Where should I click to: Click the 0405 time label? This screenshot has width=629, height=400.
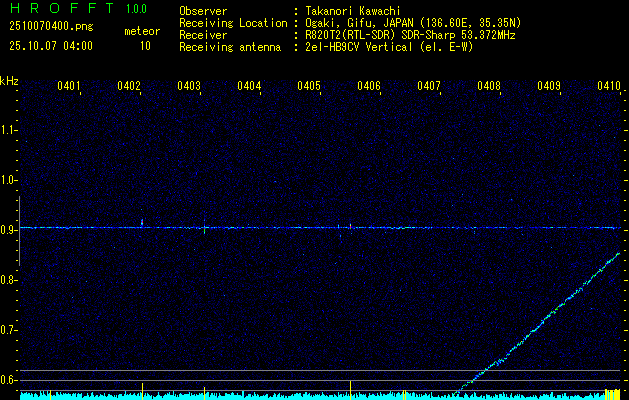[309, 85]
